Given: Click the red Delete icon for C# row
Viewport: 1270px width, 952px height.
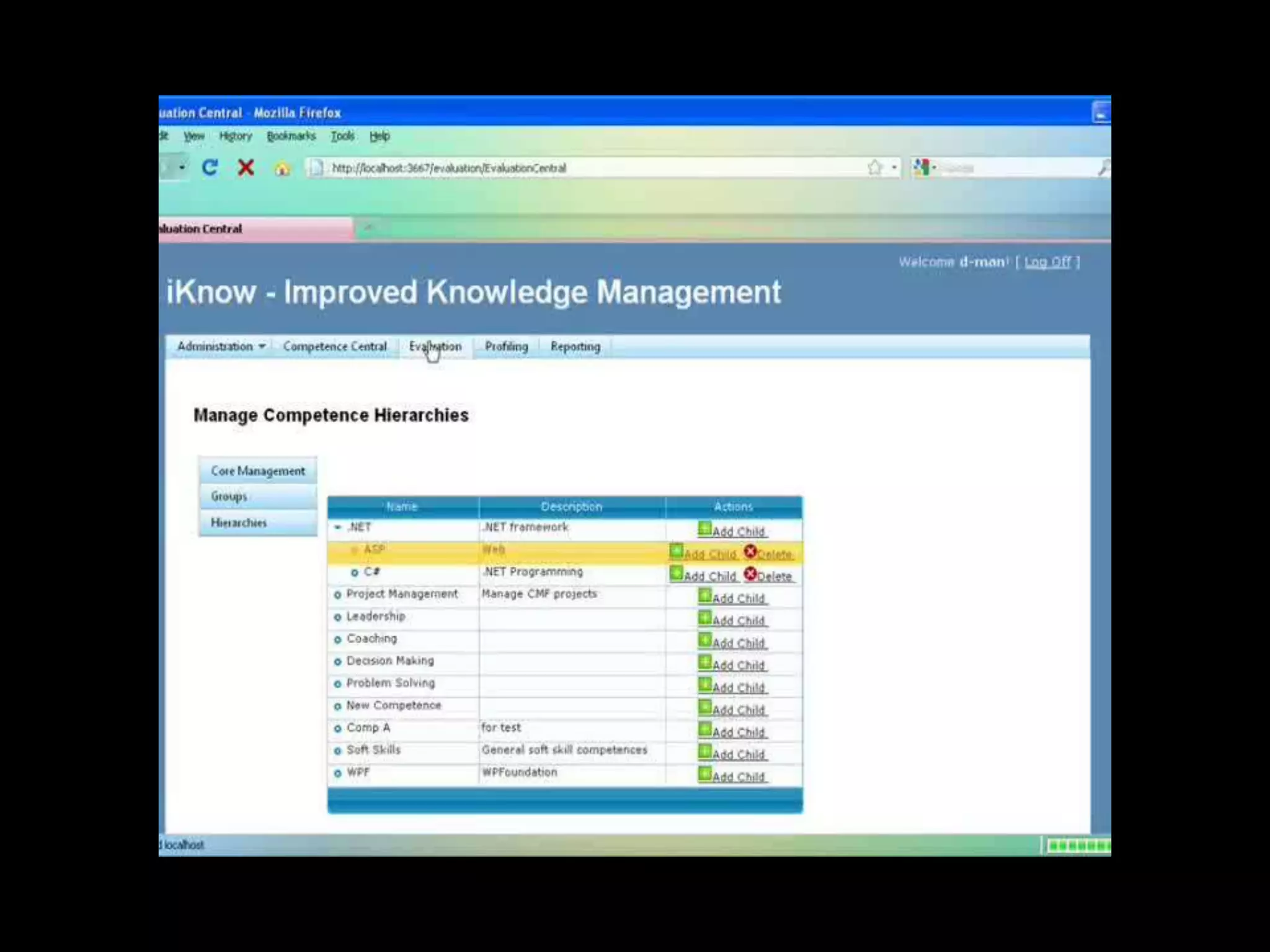Looking at the screenshot, I should [x=750, y=575].
